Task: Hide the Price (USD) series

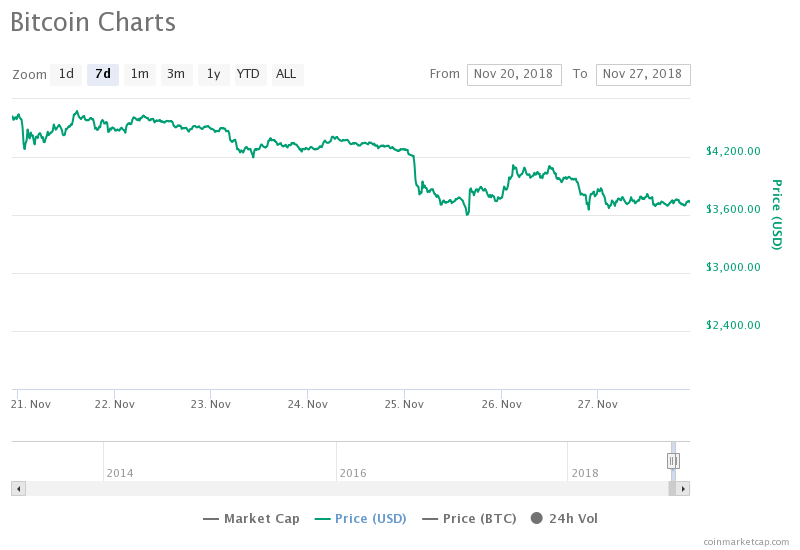Action: pos(360,518)
